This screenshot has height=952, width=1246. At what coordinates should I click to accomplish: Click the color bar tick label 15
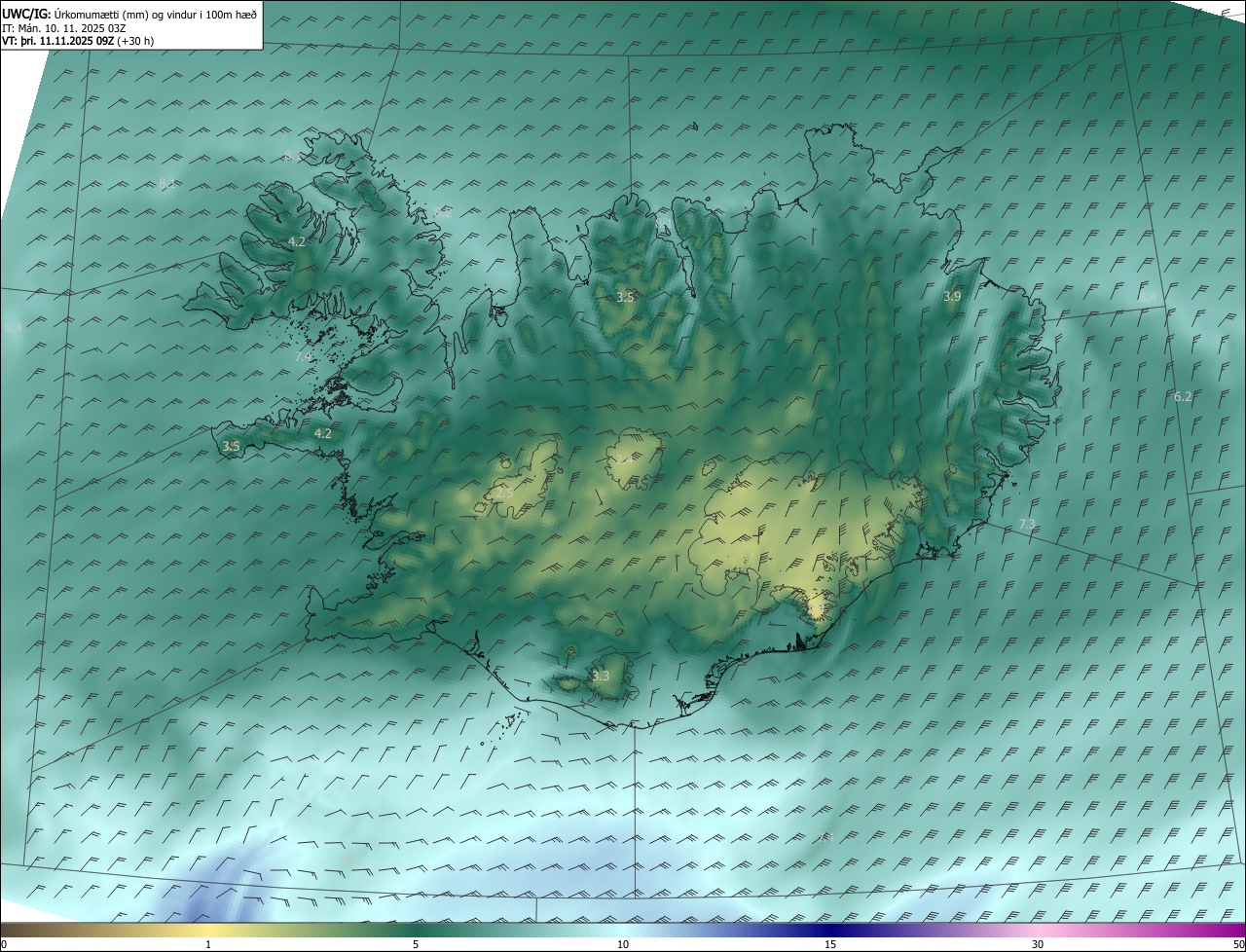coord(830,944)
